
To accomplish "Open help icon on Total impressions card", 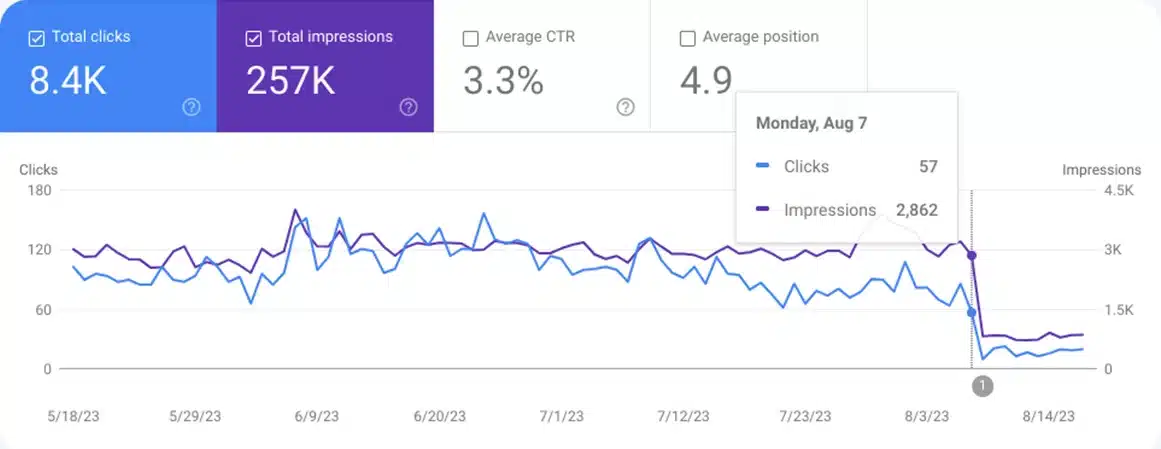I will (x=408, y=107).
